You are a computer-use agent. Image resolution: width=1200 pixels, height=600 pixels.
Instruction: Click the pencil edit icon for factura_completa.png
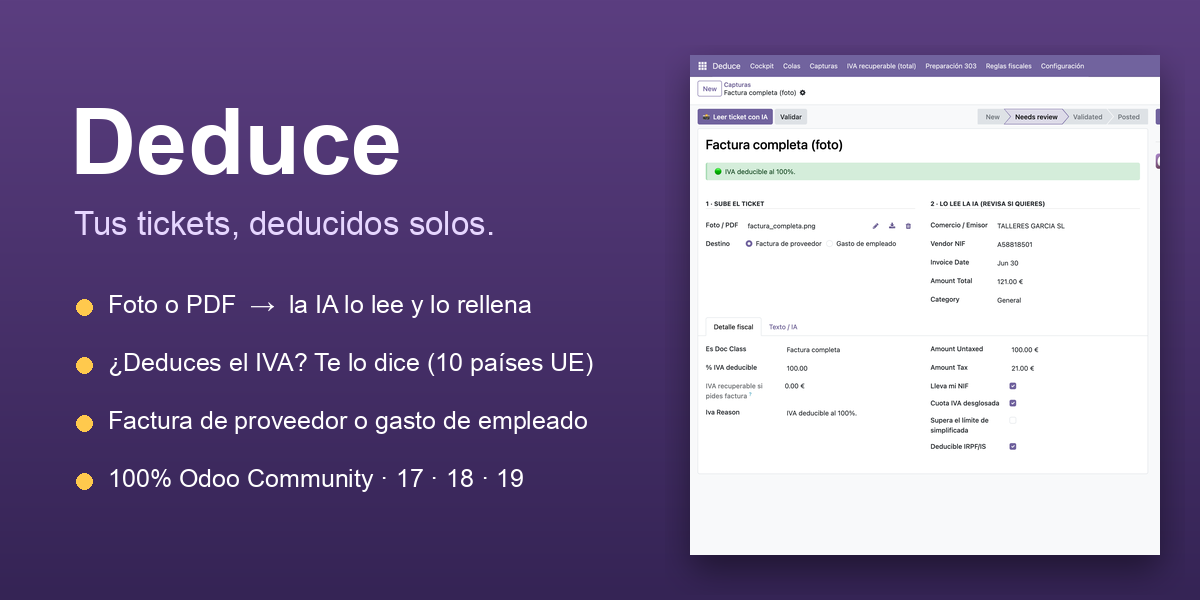(x=876, y=226)
